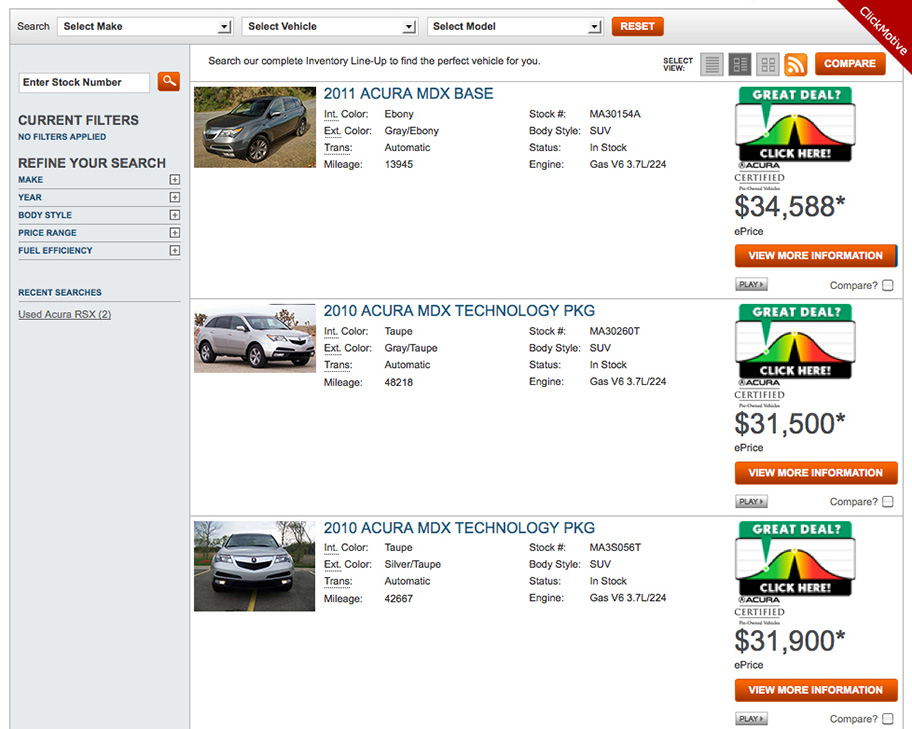
Task: Open MDX Technology Pkg title for stock MA3S056T
Action: (x=459, y=528)
